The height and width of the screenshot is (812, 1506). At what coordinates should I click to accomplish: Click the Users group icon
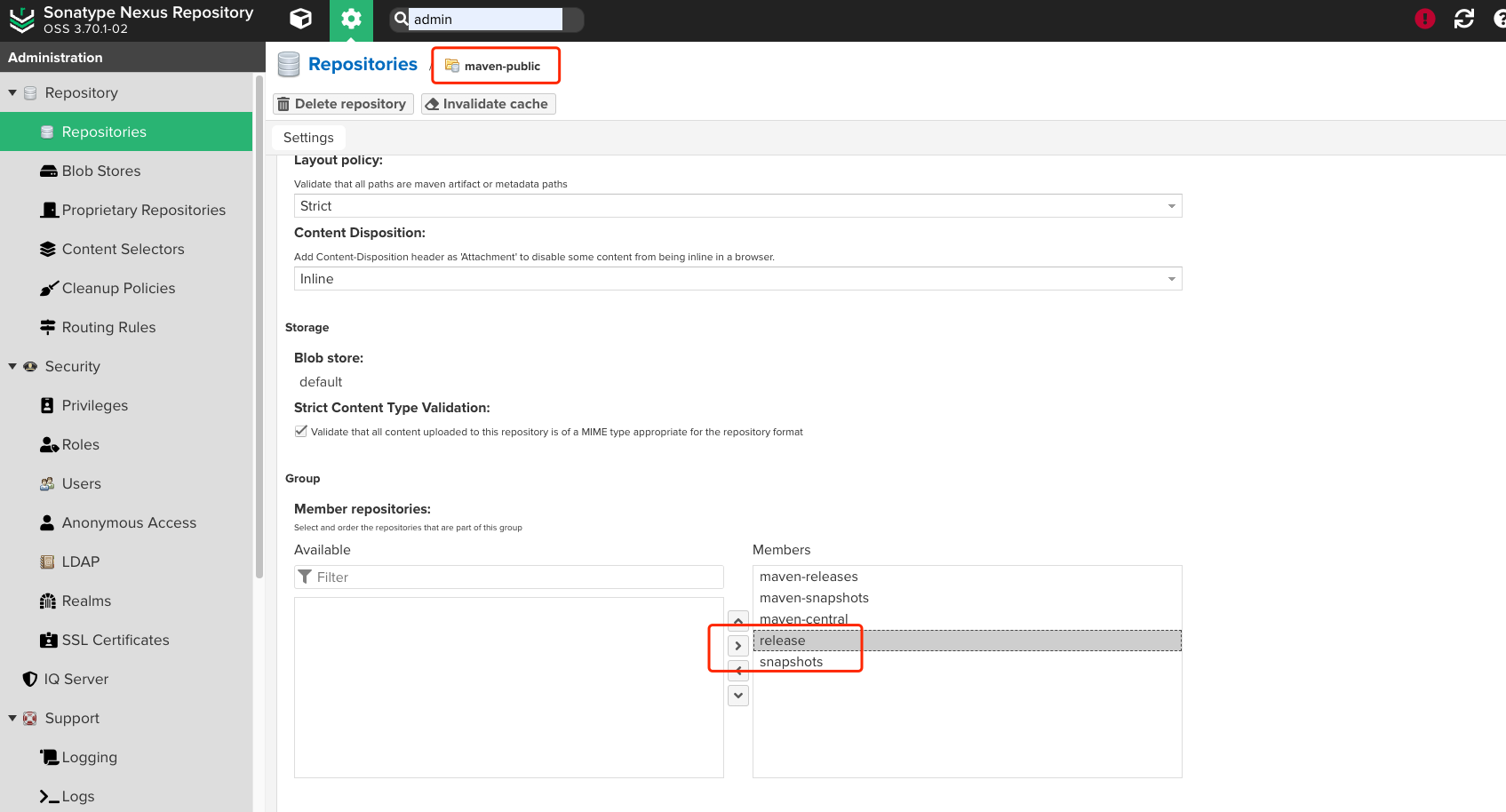47,483
